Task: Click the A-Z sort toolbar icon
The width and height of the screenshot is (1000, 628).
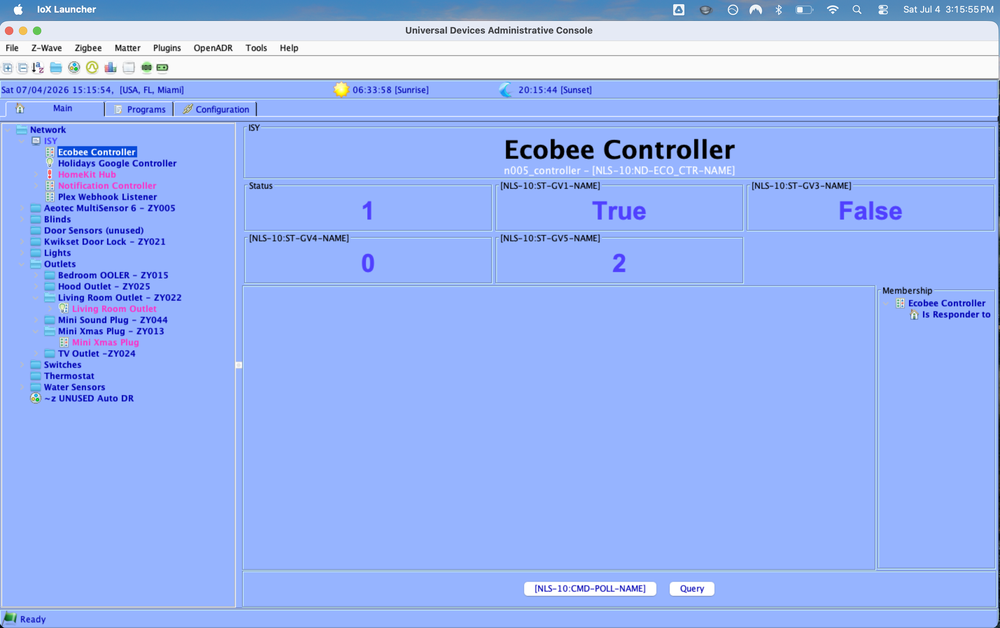Action: [x=38, y=68]
